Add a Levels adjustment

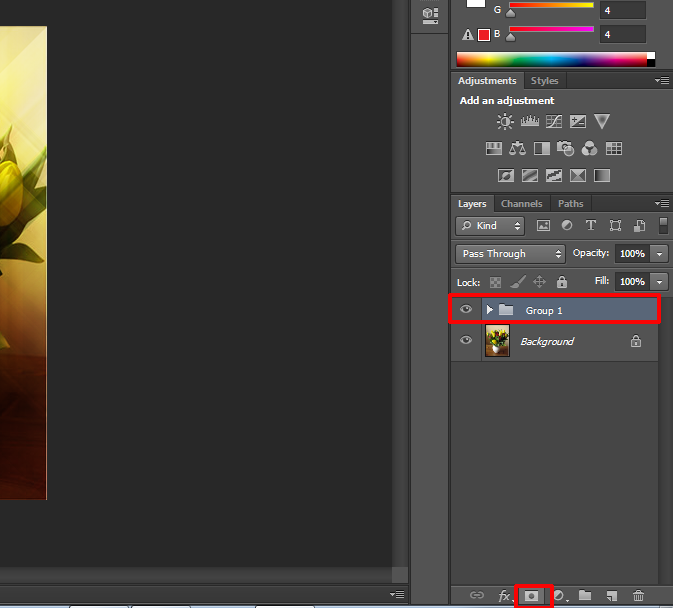click(x=530, y=121)
